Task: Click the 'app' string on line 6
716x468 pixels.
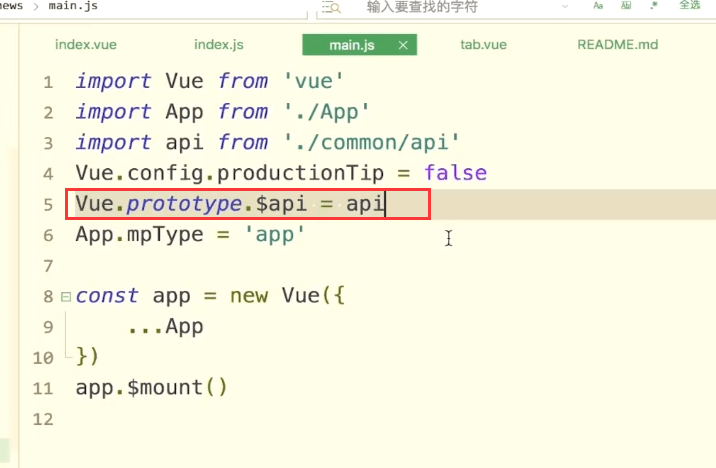Action: pyautogui.click(x=274, y=235)
